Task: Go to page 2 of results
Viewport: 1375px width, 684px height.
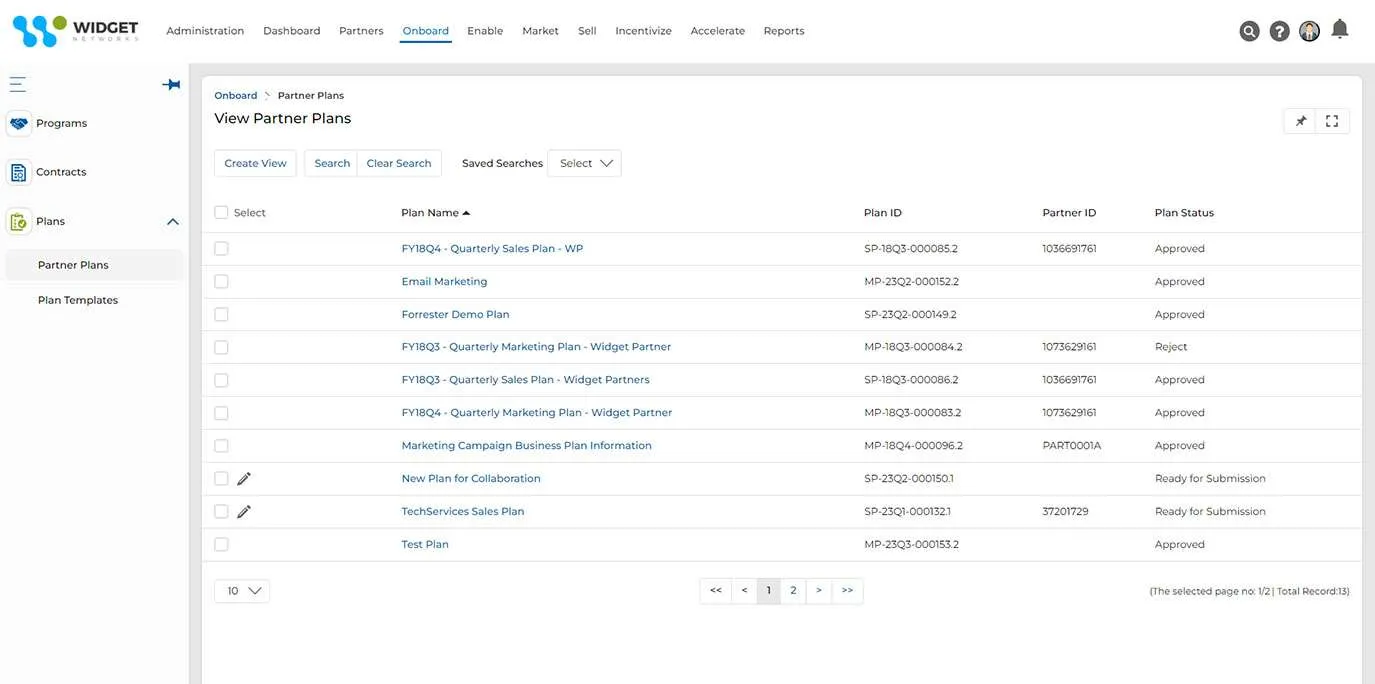Action: click(x=793, y=591)
